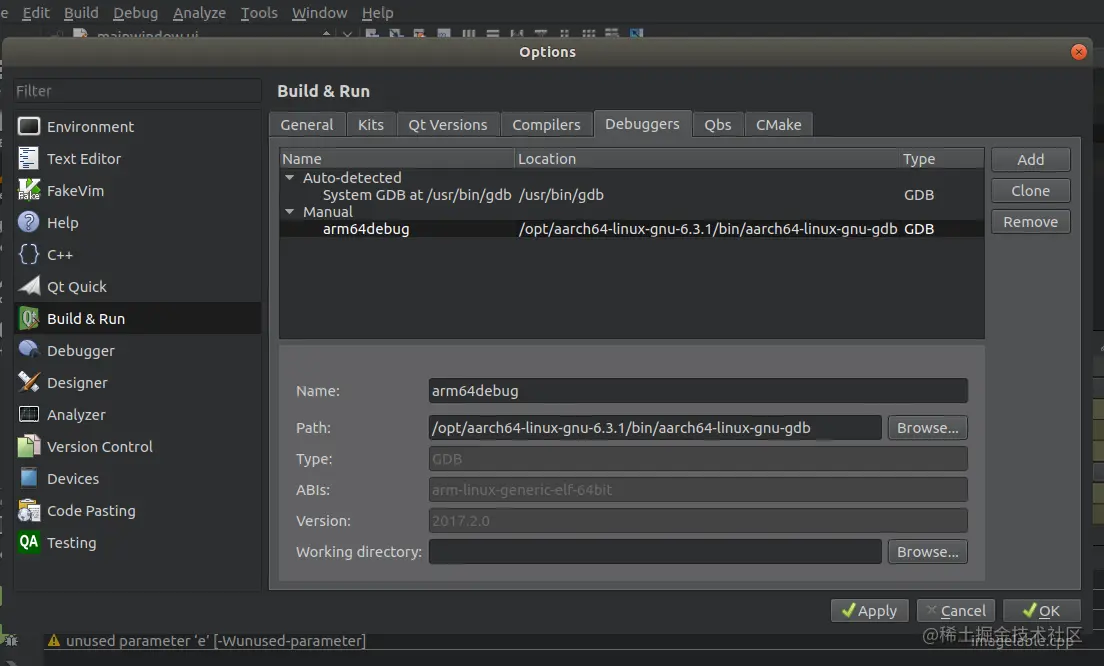Edit the debugger Name field
Image resolution: width=1104 pixels, height=666 pixels.
coord(698,391)
